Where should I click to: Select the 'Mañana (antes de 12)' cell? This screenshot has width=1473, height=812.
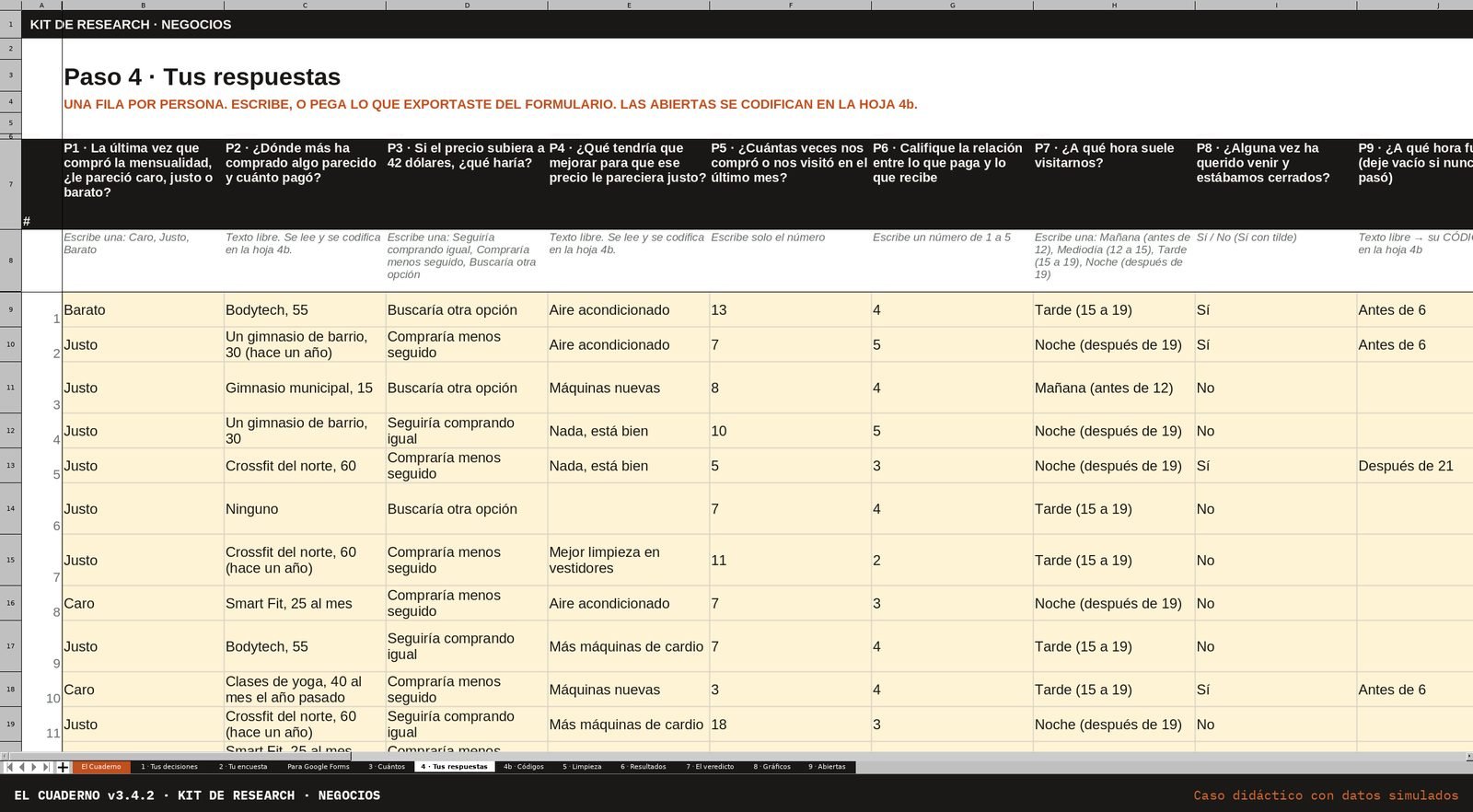[x=1114, y=388]
